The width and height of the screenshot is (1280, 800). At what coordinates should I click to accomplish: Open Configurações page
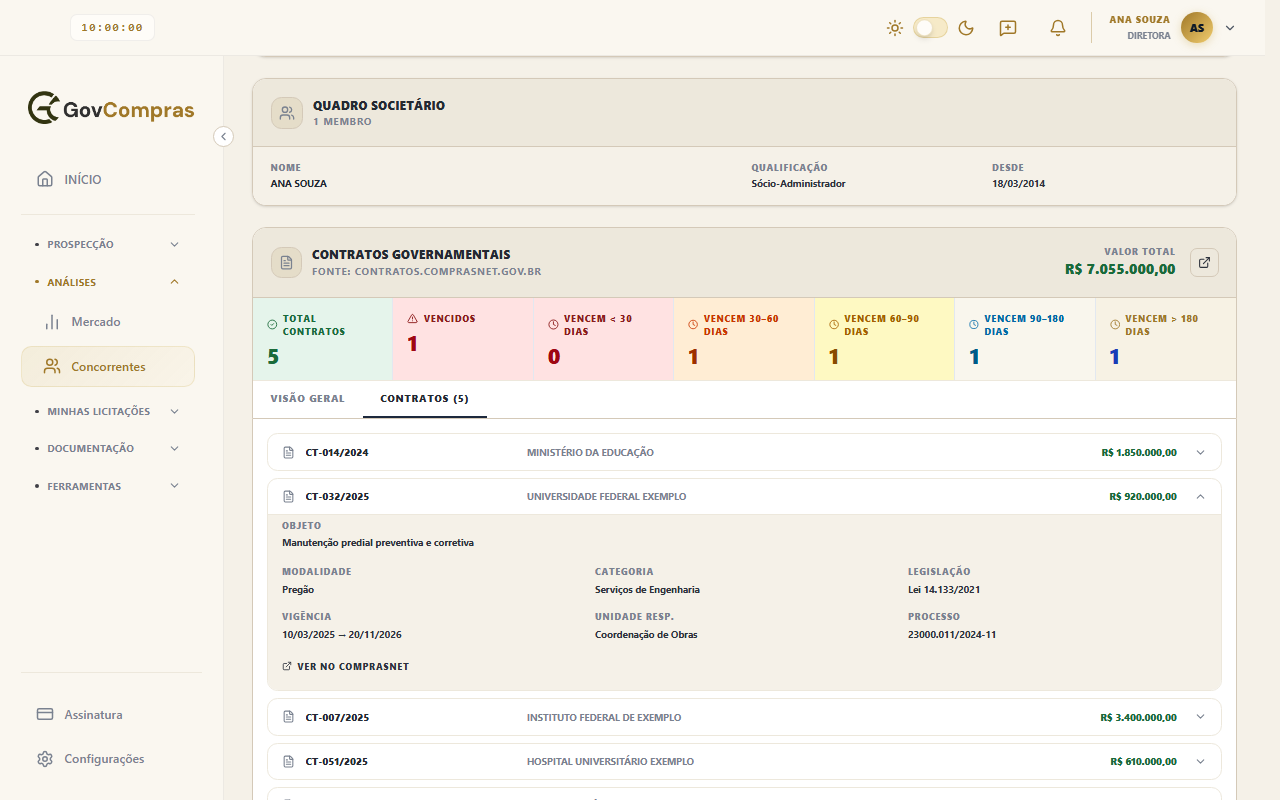pos(108,759)
